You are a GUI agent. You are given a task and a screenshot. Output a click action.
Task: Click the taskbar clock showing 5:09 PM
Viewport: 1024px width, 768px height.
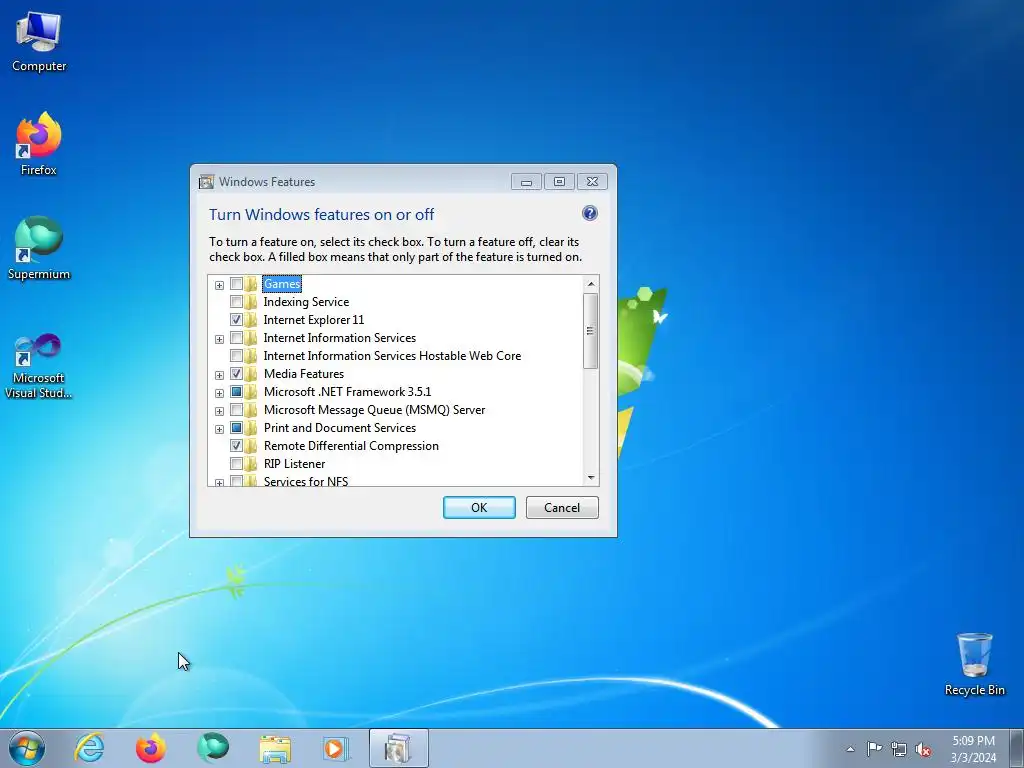[x=973, y=749]
